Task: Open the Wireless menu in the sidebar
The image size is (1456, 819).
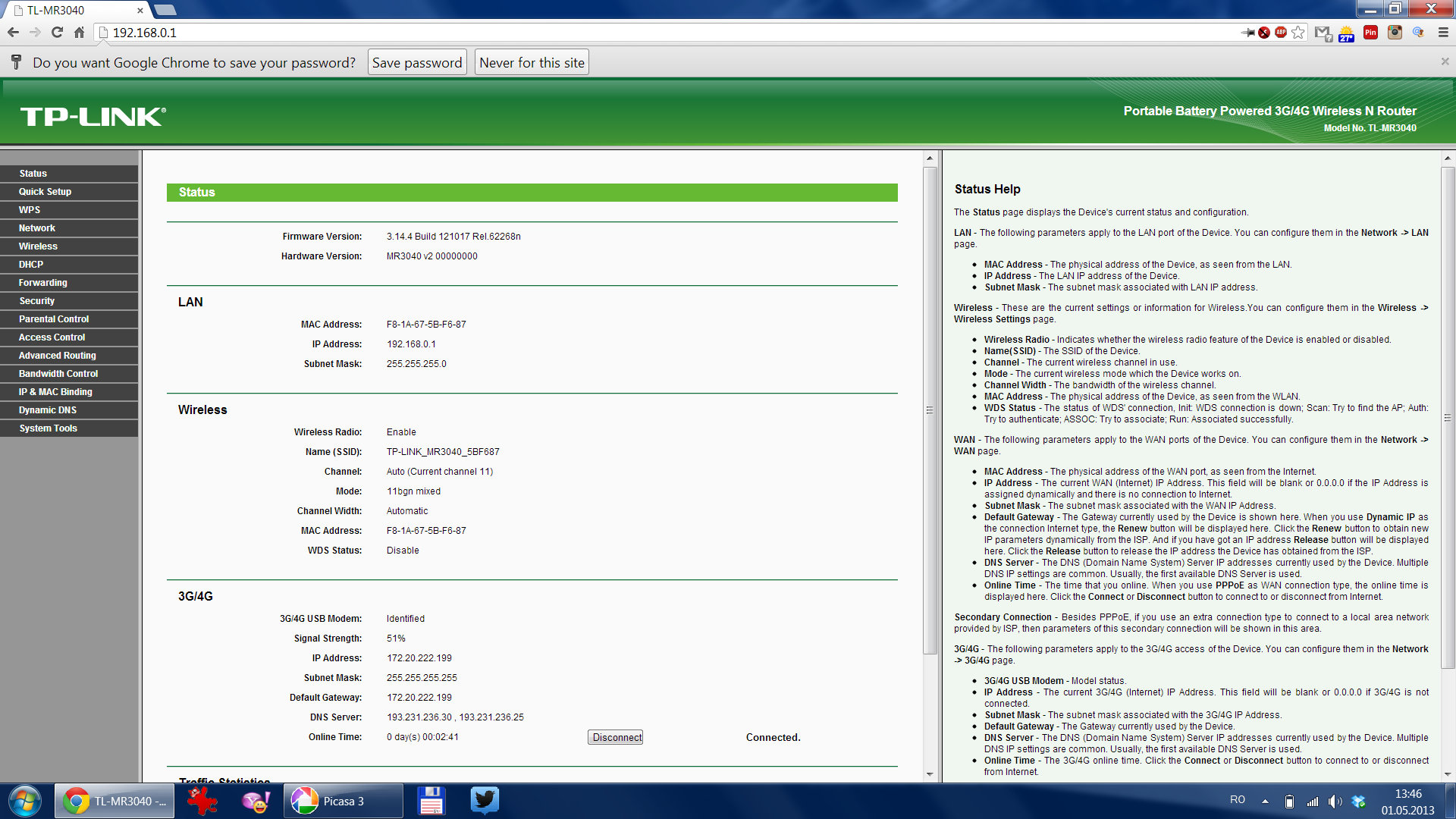Action: (x=38, y=246)
